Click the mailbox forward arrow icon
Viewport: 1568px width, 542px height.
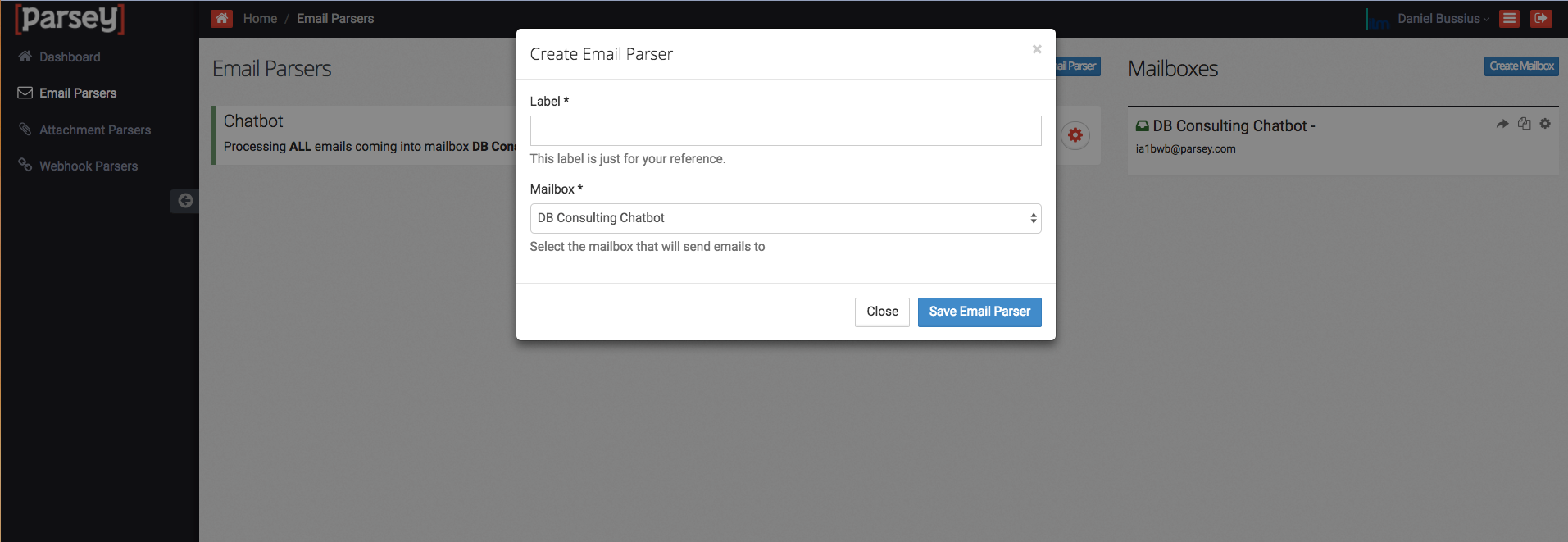[x=1502, y=124]
